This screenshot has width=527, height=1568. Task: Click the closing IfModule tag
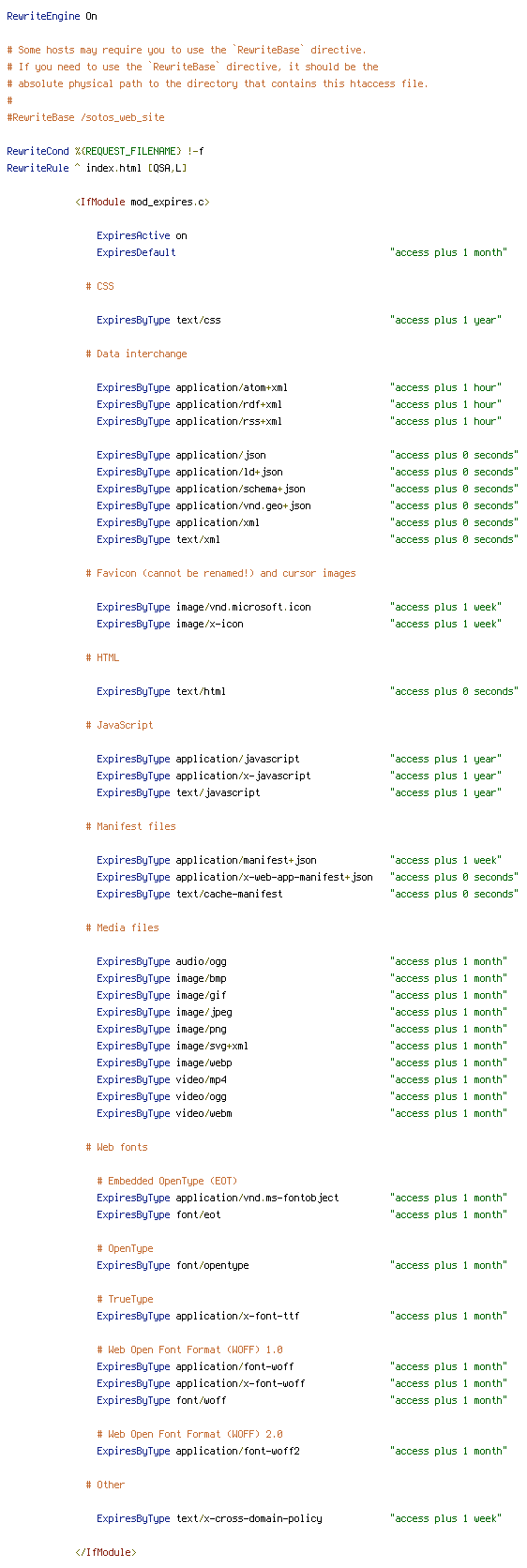pyautogui.click(x=106, y=1552)
